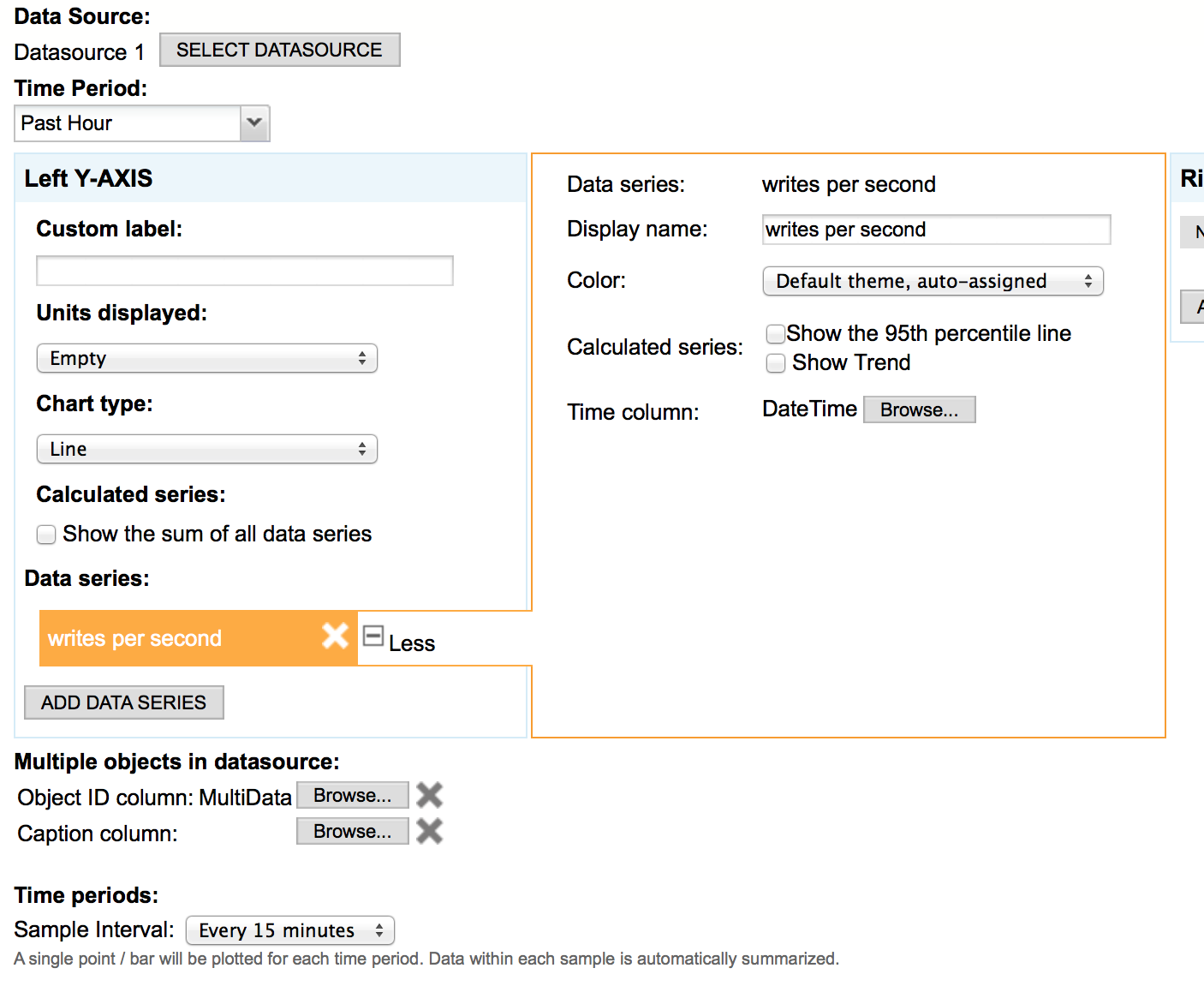Open the Sample Interval dropdown
Image resolution: width=1204 pixels, height=1004 pixels.
tap(290, 930)
